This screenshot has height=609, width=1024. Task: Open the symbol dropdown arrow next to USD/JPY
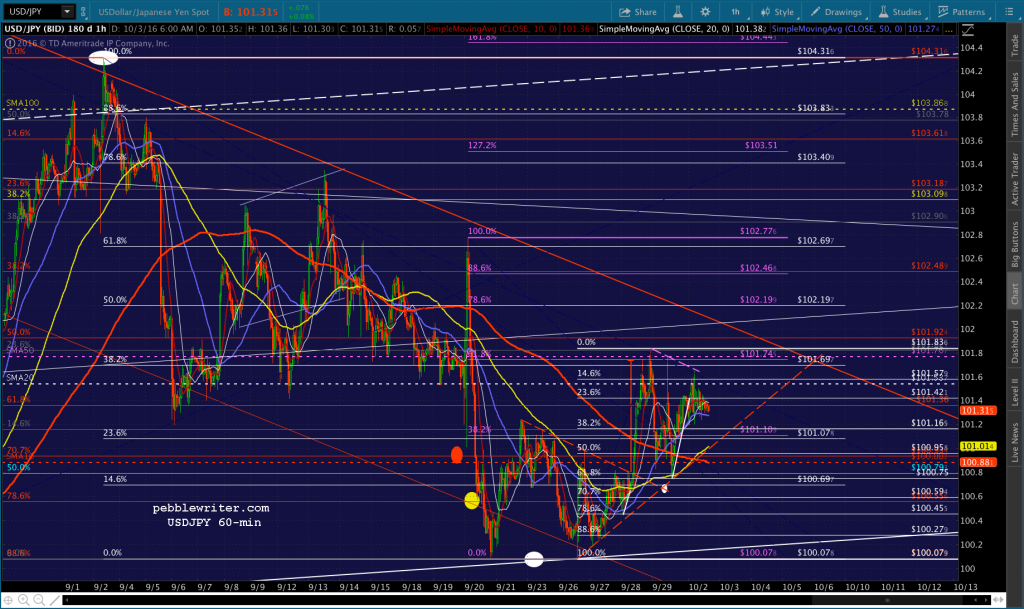pos(67,12)
